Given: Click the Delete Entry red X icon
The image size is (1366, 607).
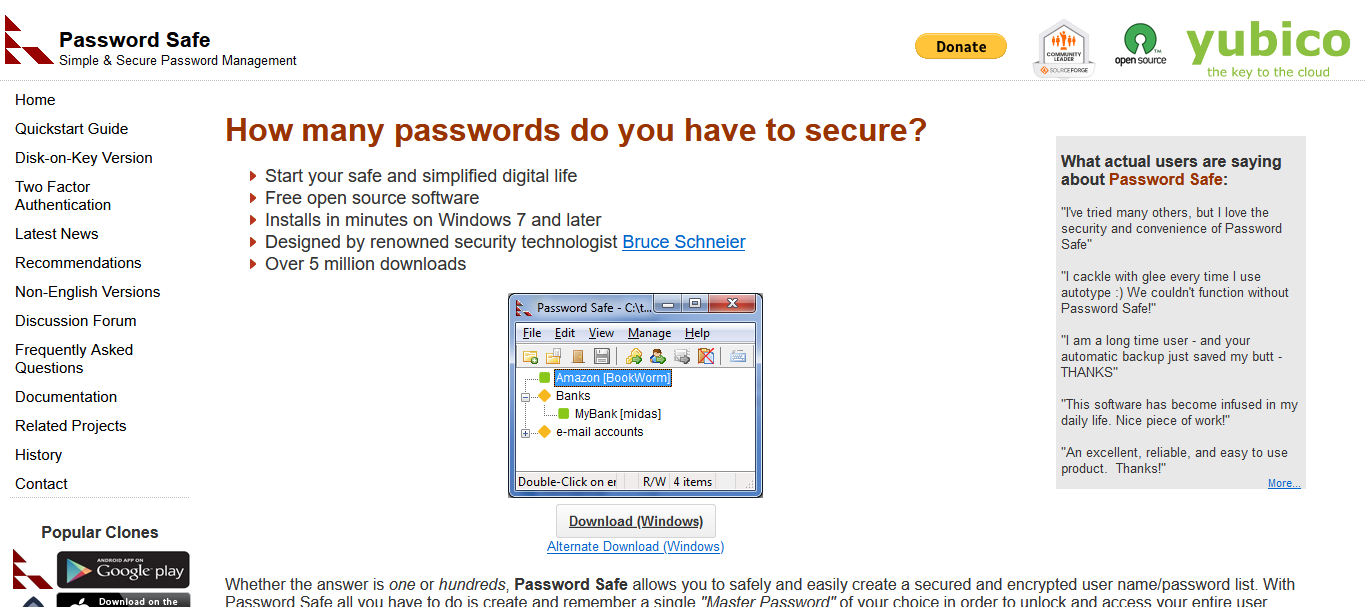Looking at the screenshot, I should click(705, 356).
